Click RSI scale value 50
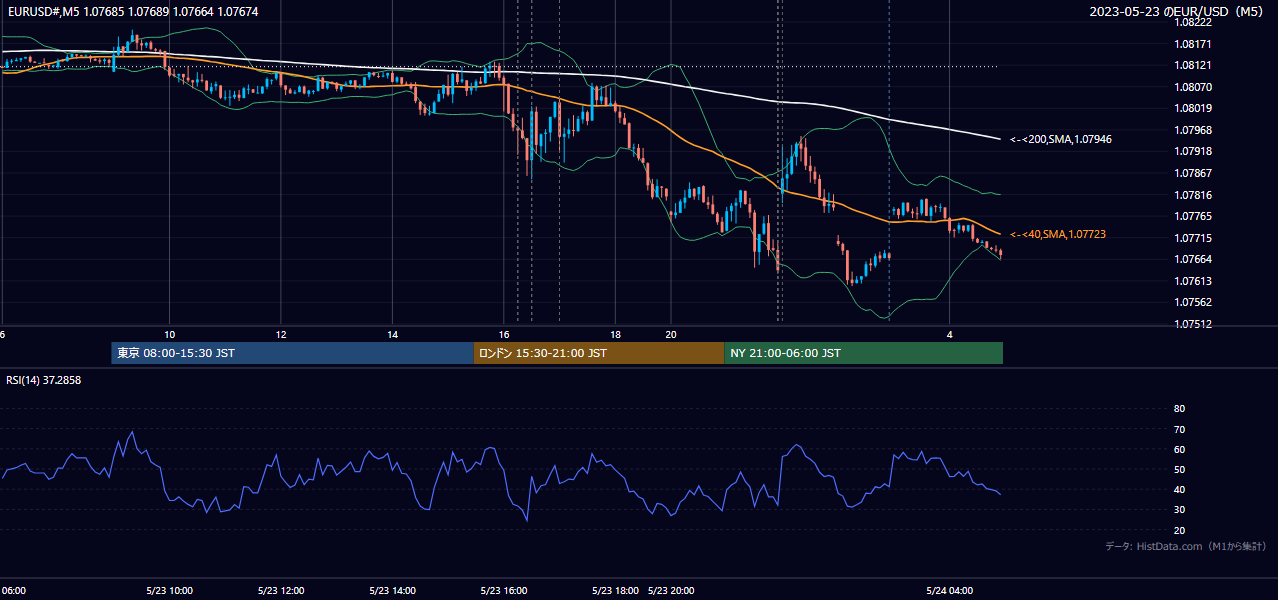This screenshot has height=600, width=1278. pyautogui.click(x=1179, y=470)
